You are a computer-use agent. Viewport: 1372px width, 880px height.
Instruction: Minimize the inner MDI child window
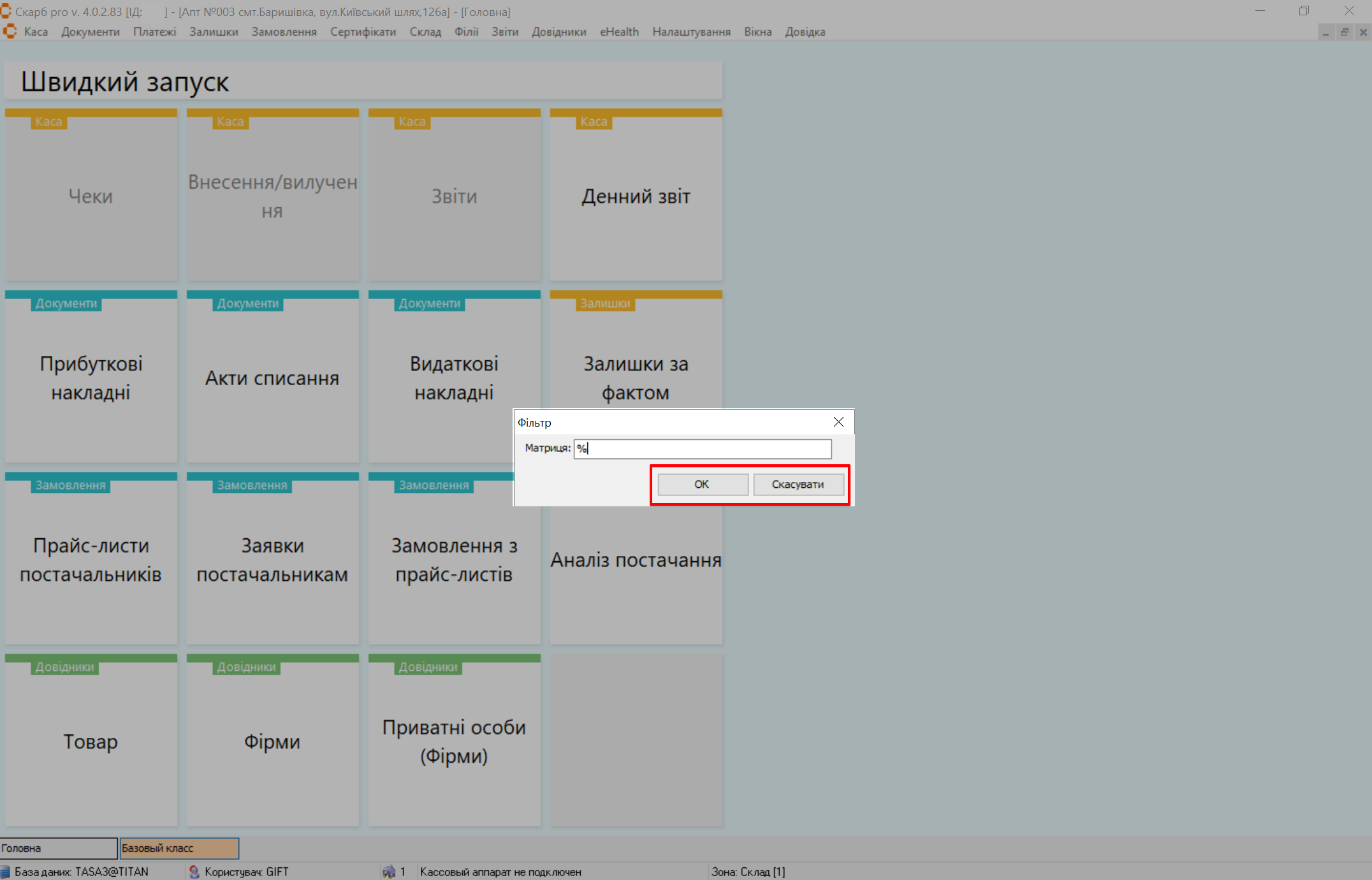[1326, 32]
